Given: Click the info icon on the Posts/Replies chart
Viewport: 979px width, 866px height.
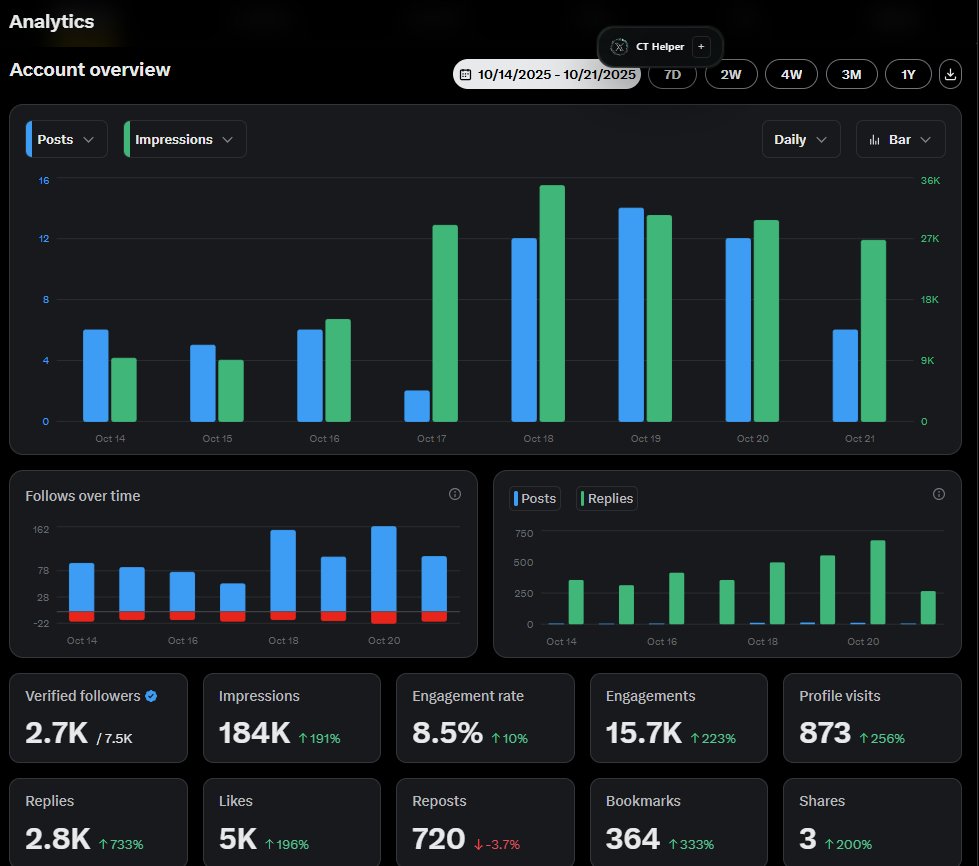Looking at the screenshot, I should pos(938,493).
